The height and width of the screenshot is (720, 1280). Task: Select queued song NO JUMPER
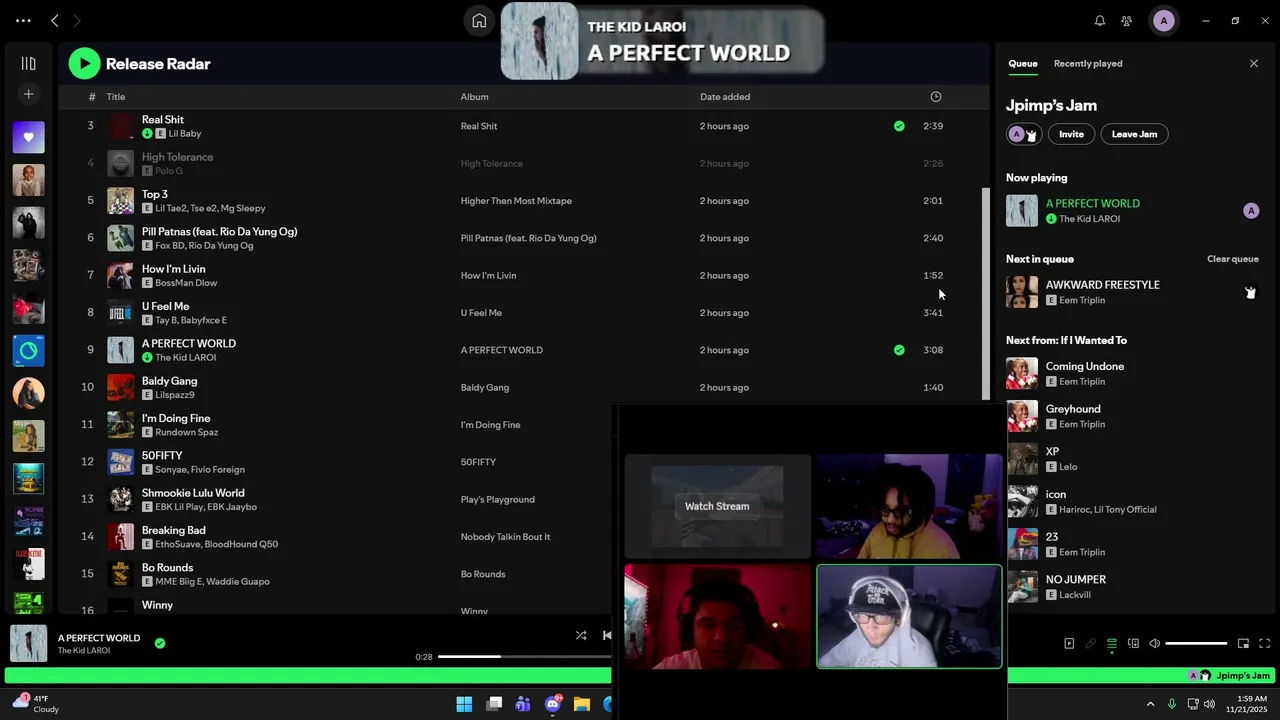click(x=1075, y=580)
